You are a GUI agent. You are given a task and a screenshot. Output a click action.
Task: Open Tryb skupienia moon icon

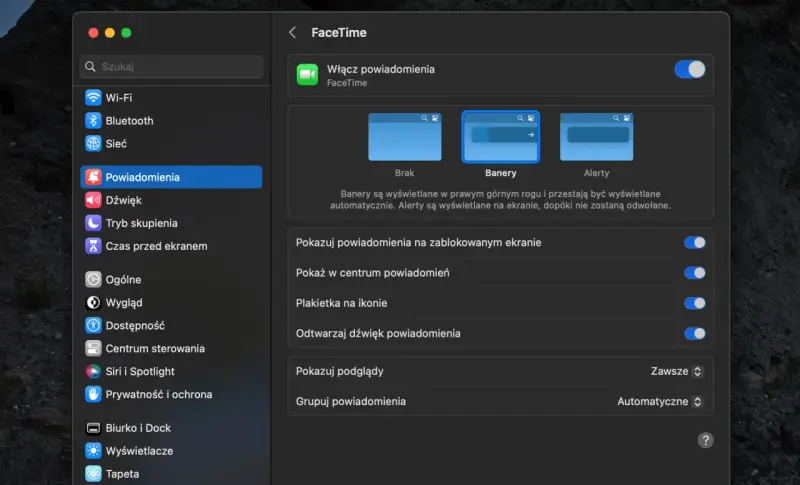pos(93,223)
